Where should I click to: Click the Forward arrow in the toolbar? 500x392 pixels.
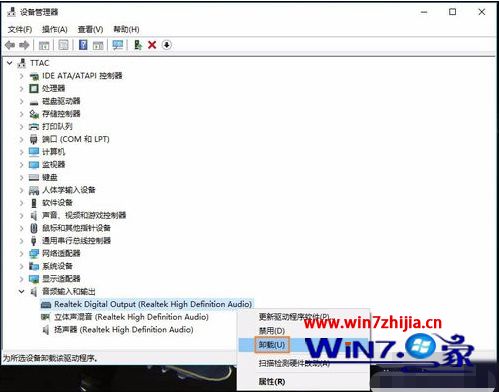click(24, 45)
